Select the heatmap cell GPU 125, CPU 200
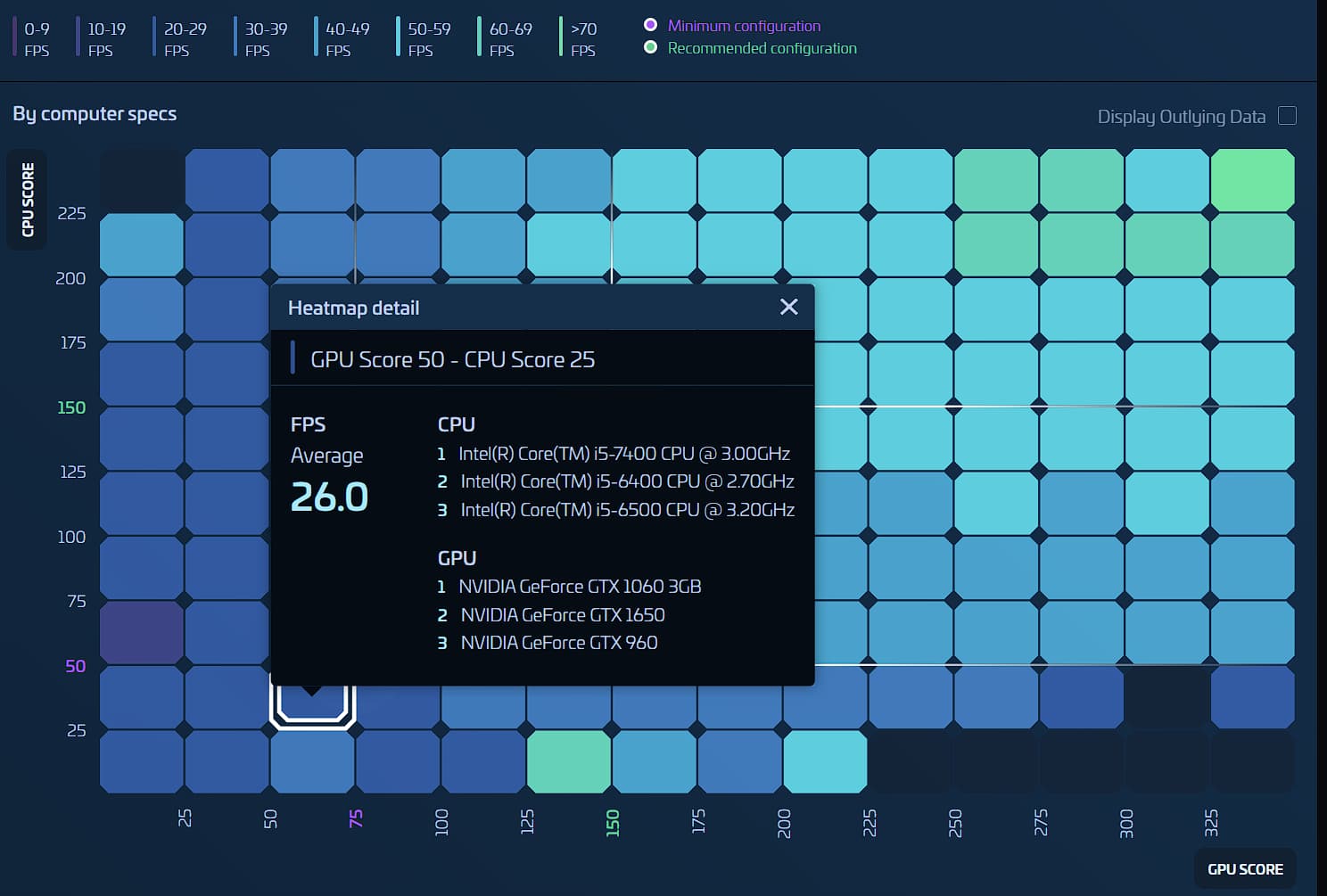This screenshot has width=1327, height=896. pos(569,245)
